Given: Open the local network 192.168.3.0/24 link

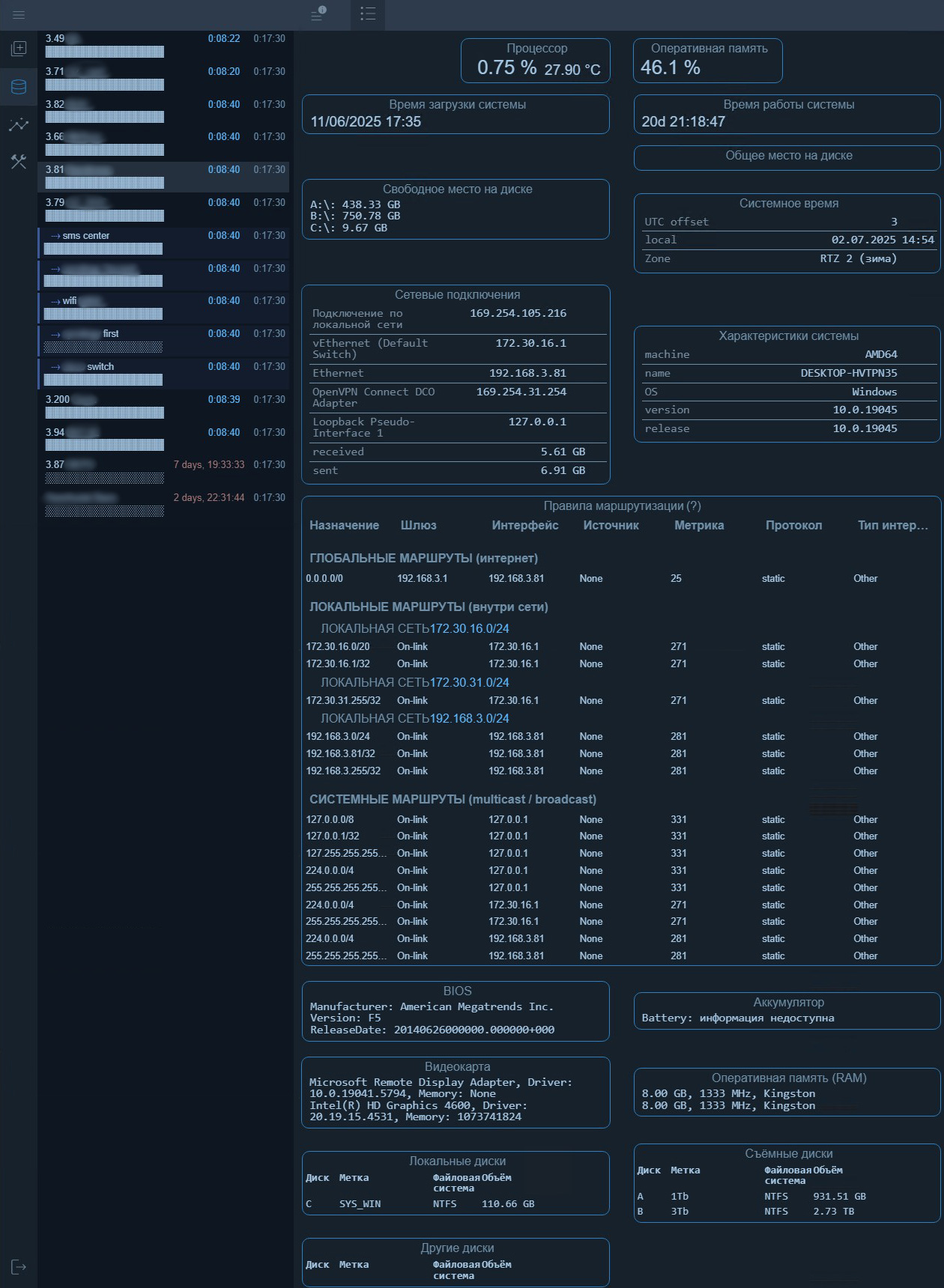Looking at the screenshot, I should tap(469, 718).
